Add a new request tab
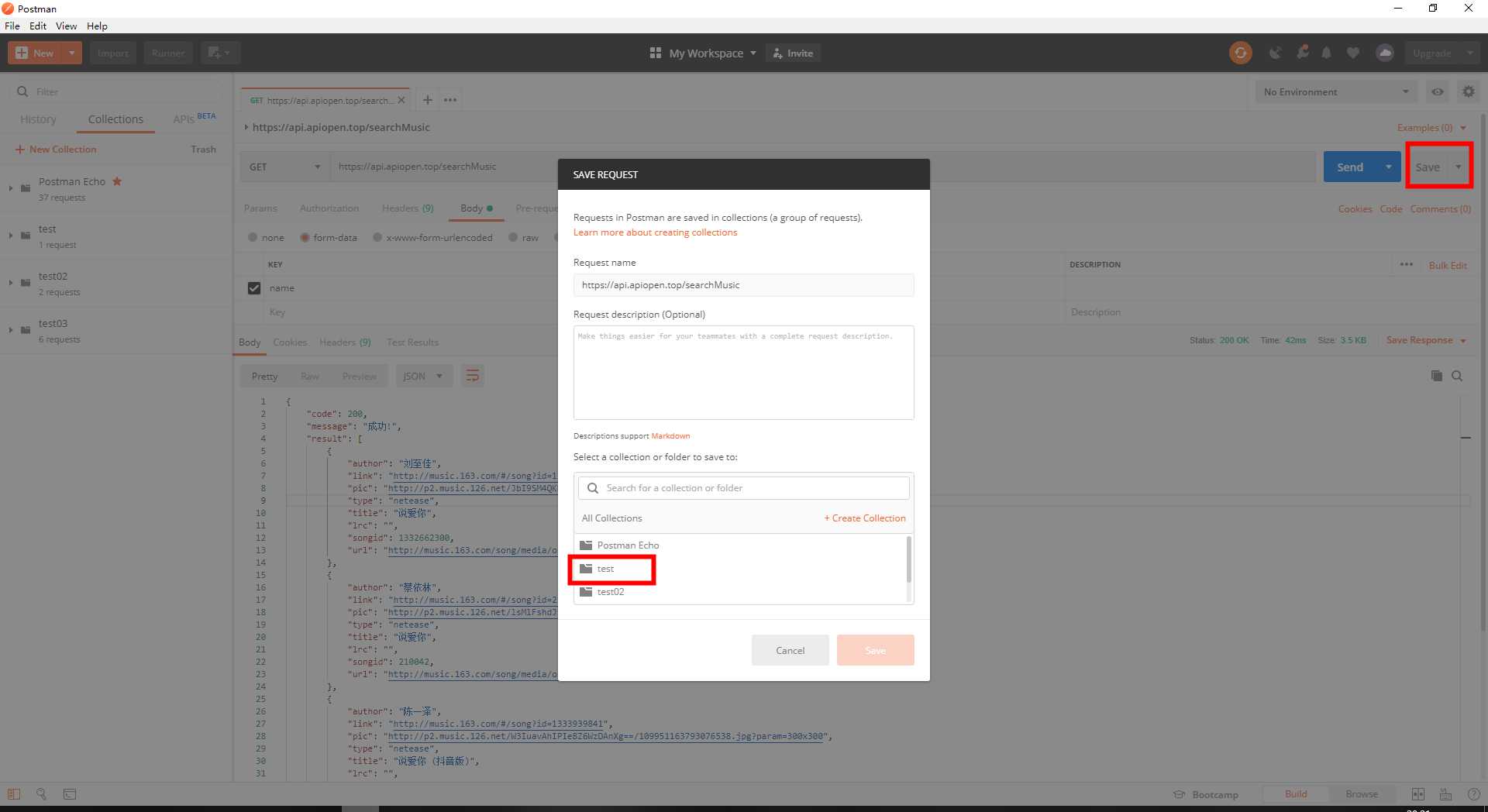1488x812 pixels. coord(427,100)
